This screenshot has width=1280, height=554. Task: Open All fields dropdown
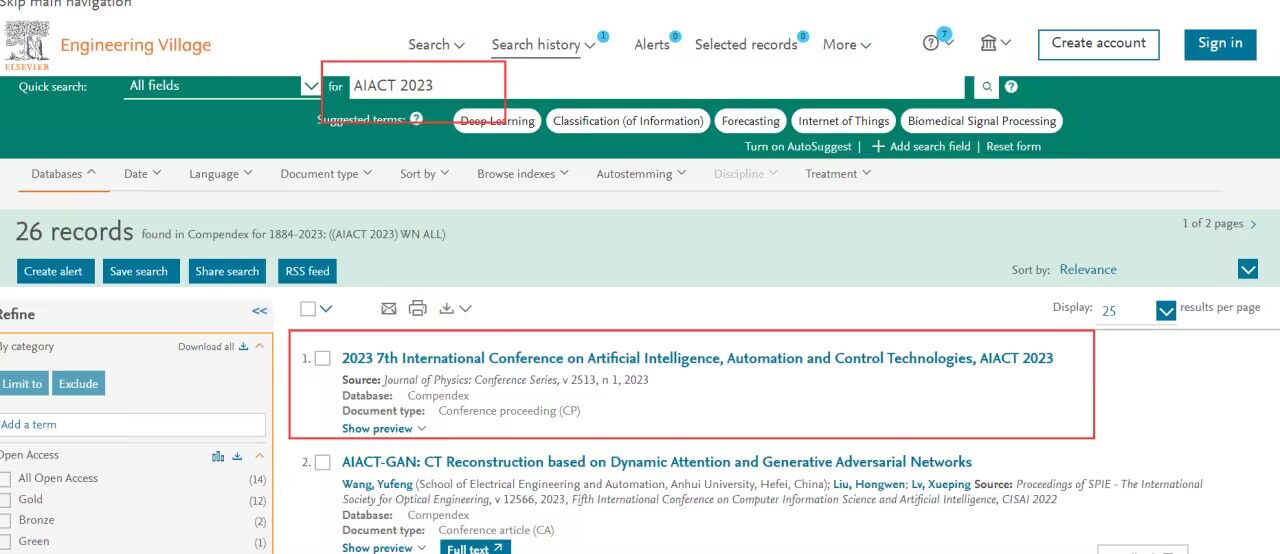tap(223, 87)
